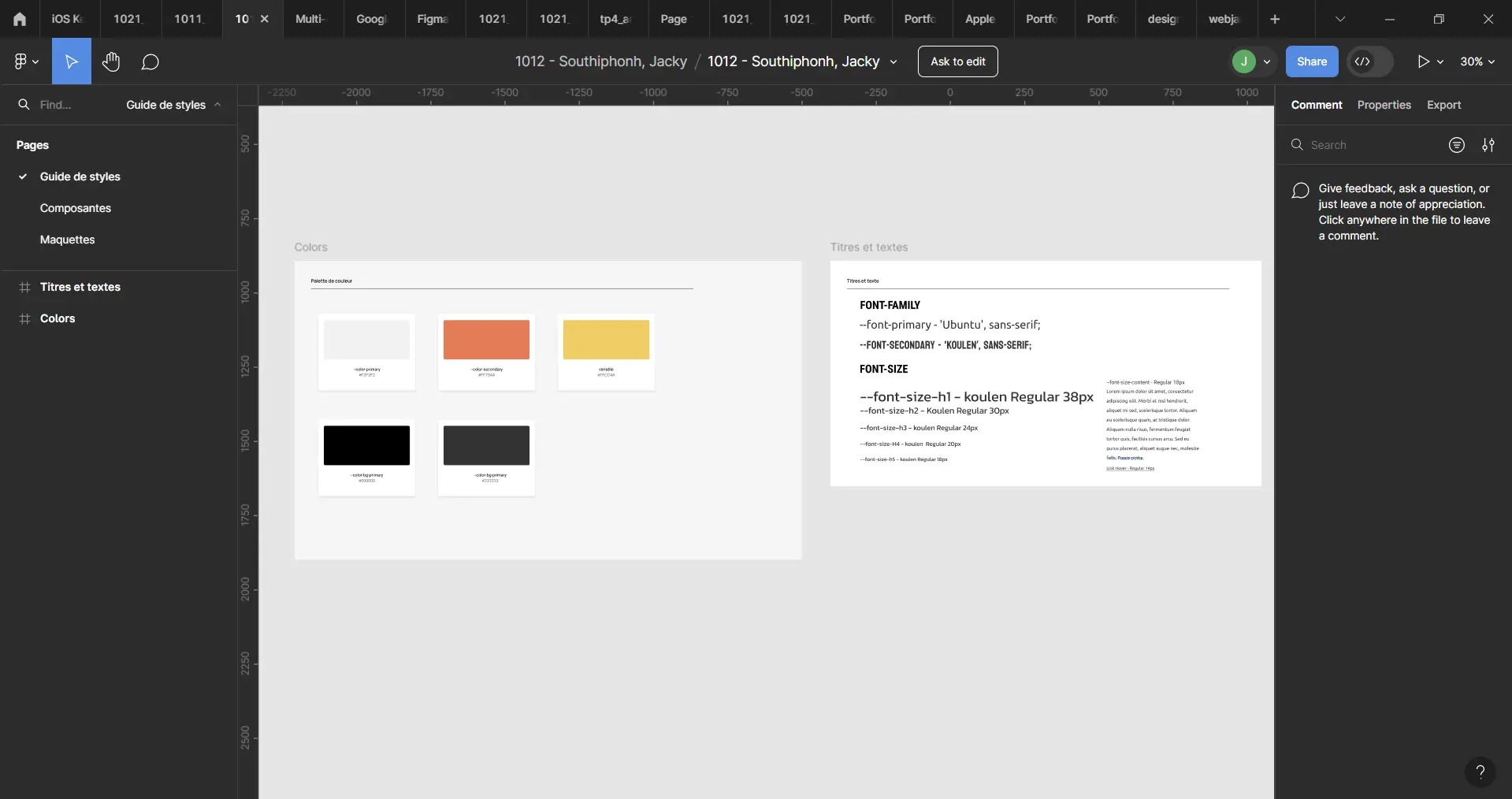This screenshot has height=799, width=1512.
Task: Open the comment sort options icon
Action: coord(1456,145)
